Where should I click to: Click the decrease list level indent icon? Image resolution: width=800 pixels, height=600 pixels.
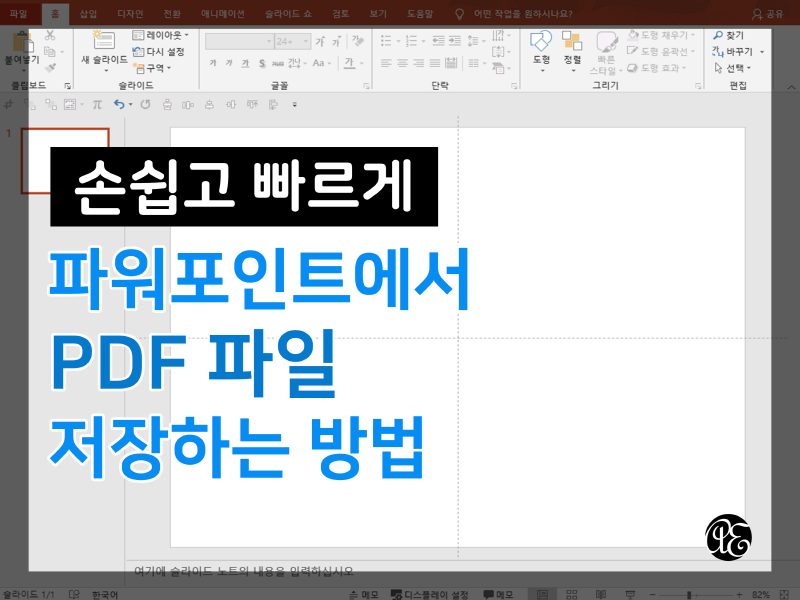pyautogui.click(x=438, y=41)
